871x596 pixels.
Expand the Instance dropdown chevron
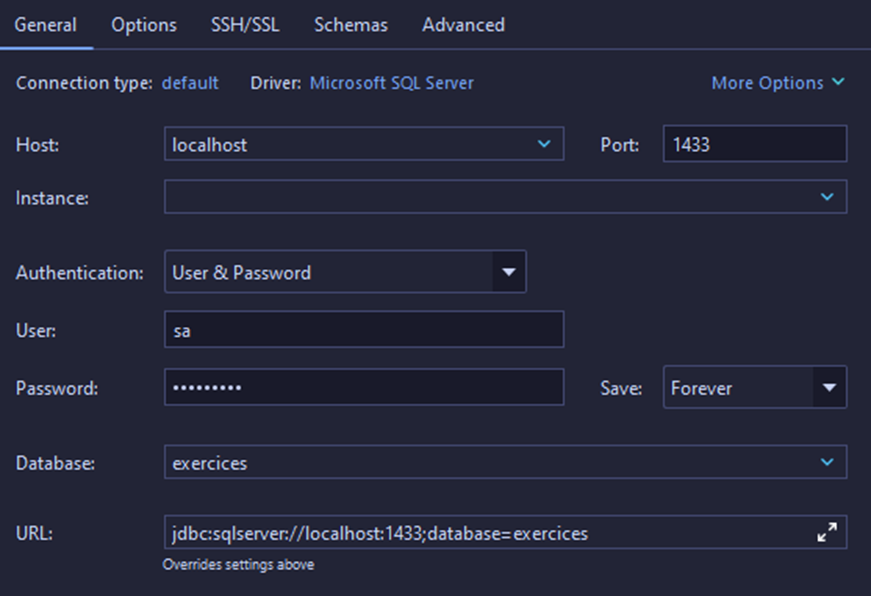826,197
